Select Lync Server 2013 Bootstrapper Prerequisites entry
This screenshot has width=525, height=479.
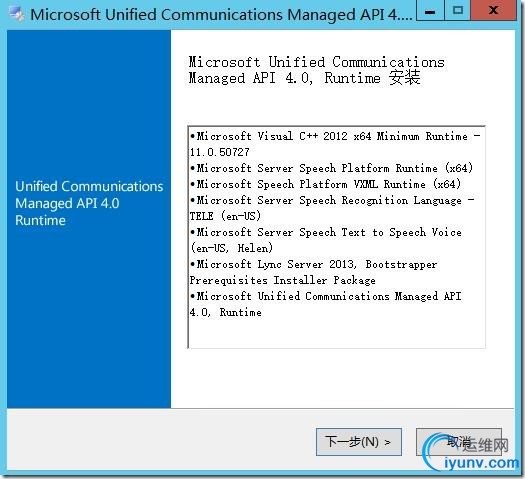pos(313,272)
